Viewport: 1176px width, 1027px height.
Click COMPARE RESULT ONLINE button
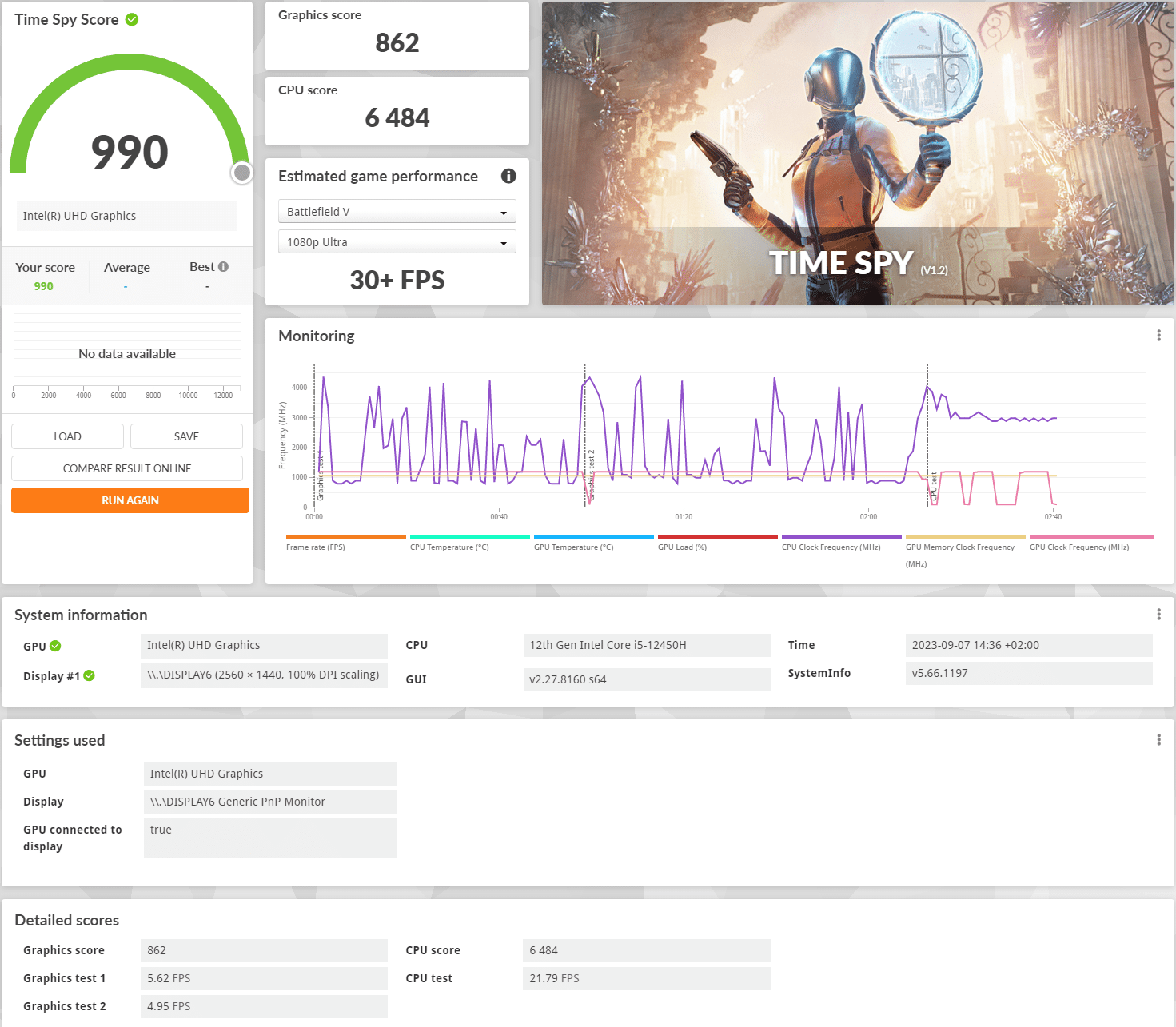pos(127,468)
